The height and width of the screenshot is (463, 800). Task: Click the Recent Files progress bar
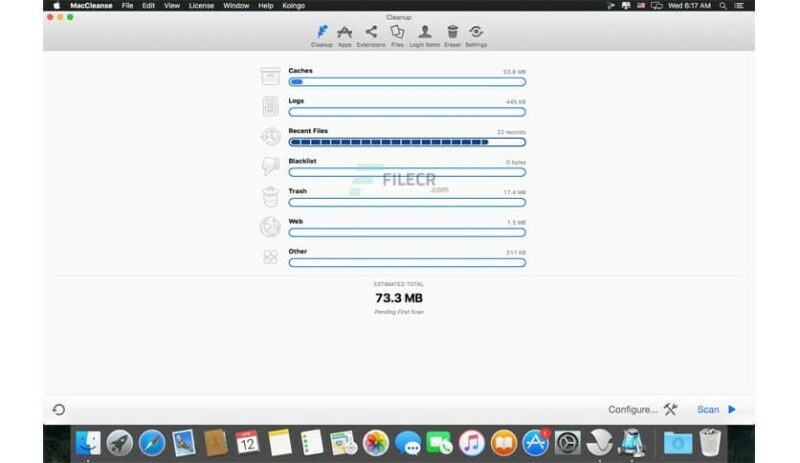tap(407, 142)
